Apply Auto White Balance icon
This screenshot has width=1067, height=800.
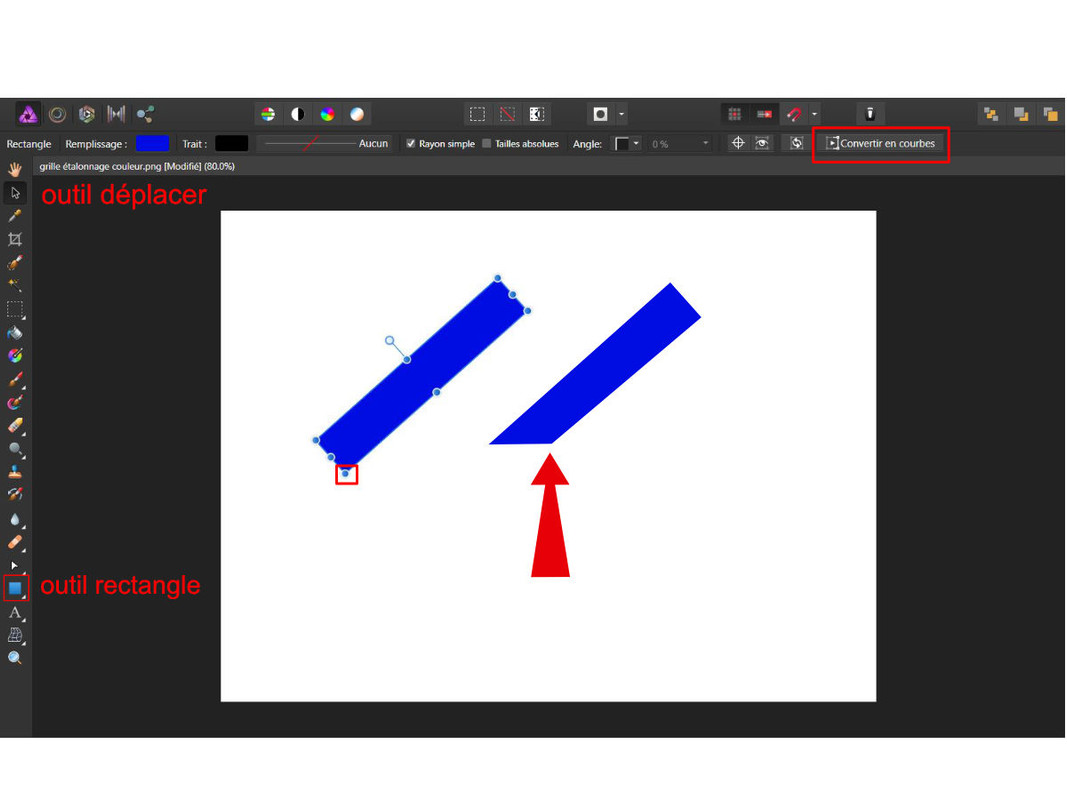[x=357, y=114]
